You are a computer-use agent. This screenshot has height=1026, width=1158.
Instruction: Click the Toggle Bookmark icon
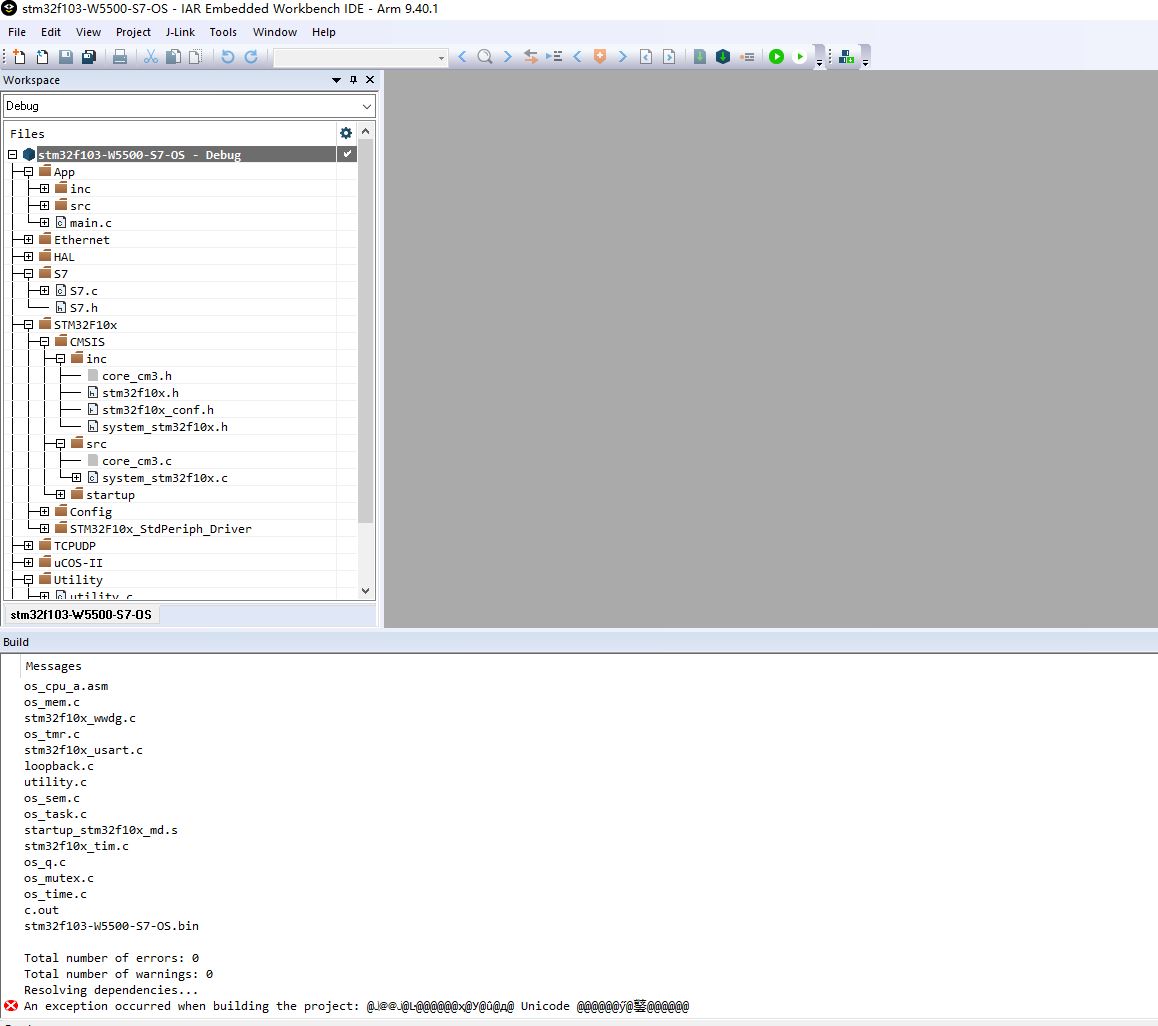[x=600, y=57]
